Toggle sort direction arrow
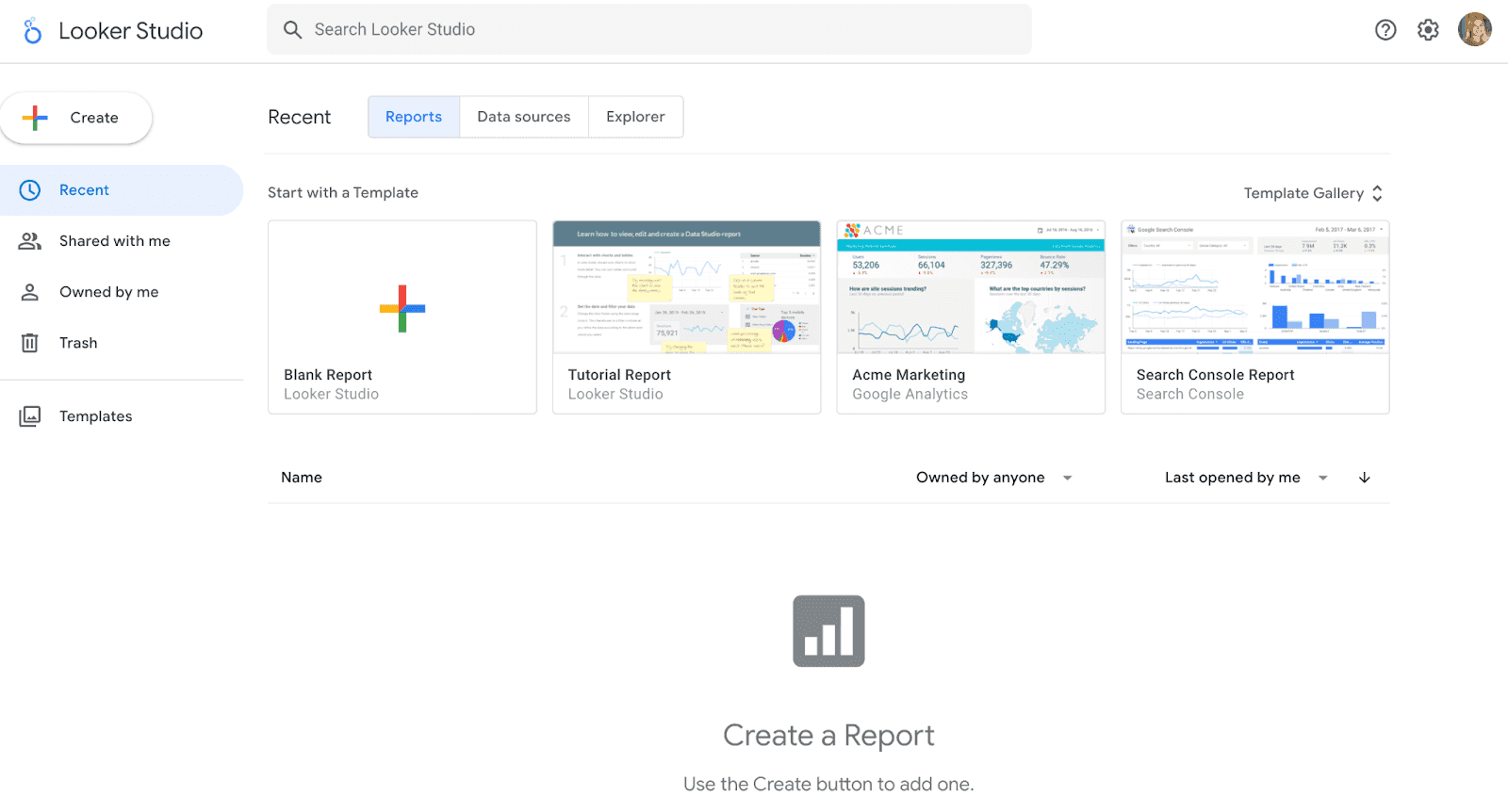The image size is (1508, 812). [1364, 478]
